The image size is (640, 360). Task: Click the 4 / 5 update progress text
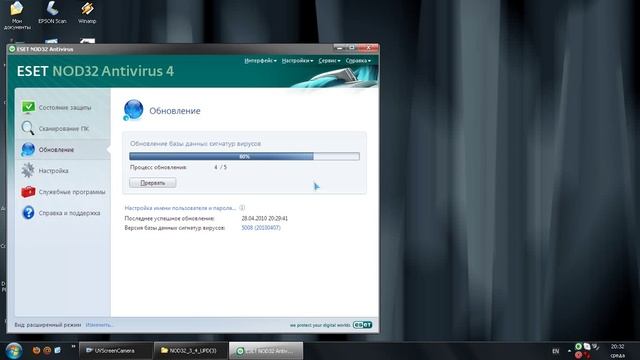coord(220,167)
